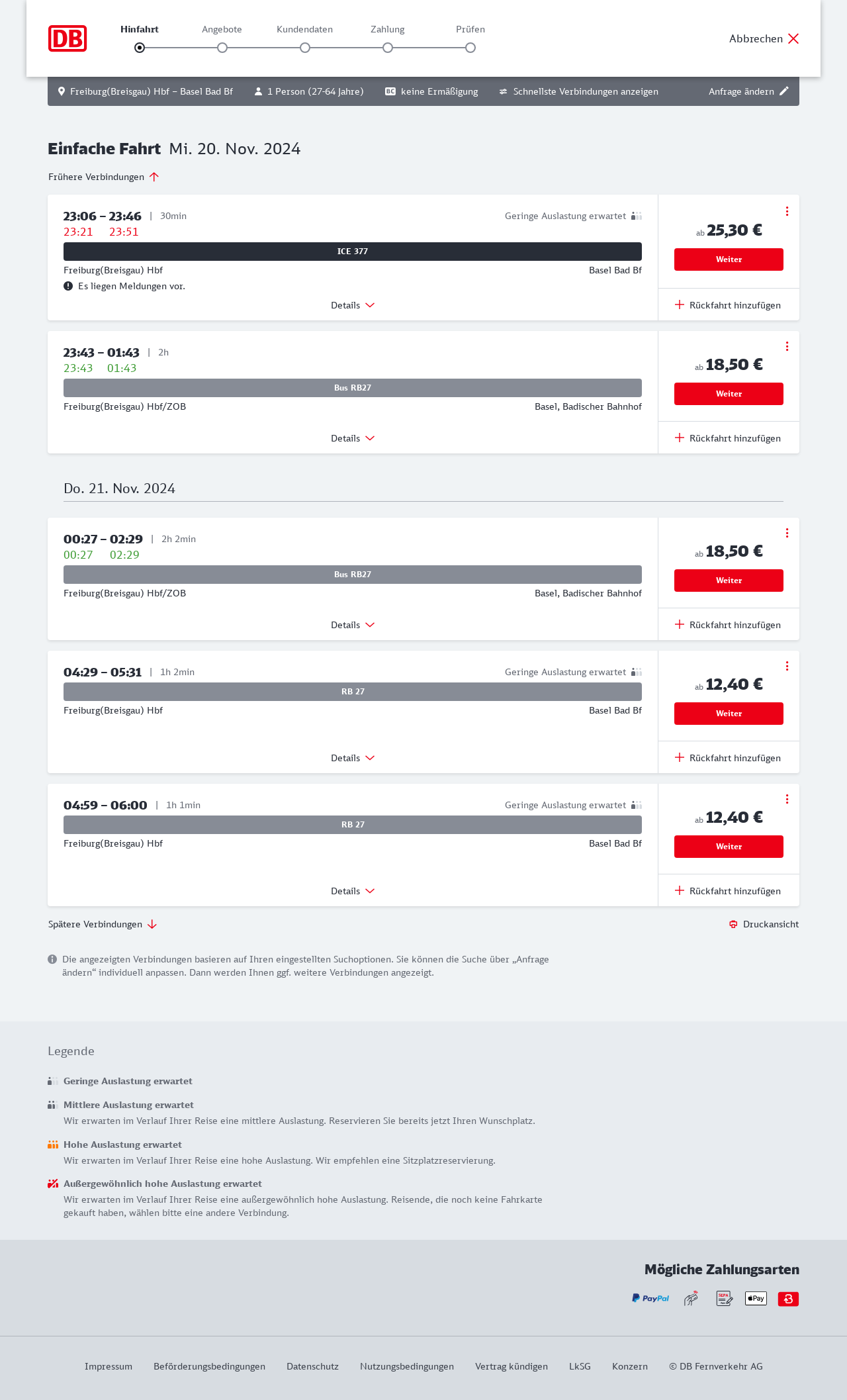The height and width of the screenshot is (1400, 847).
Task: Show Frühere Verbindungen
Action: [104, 177]
